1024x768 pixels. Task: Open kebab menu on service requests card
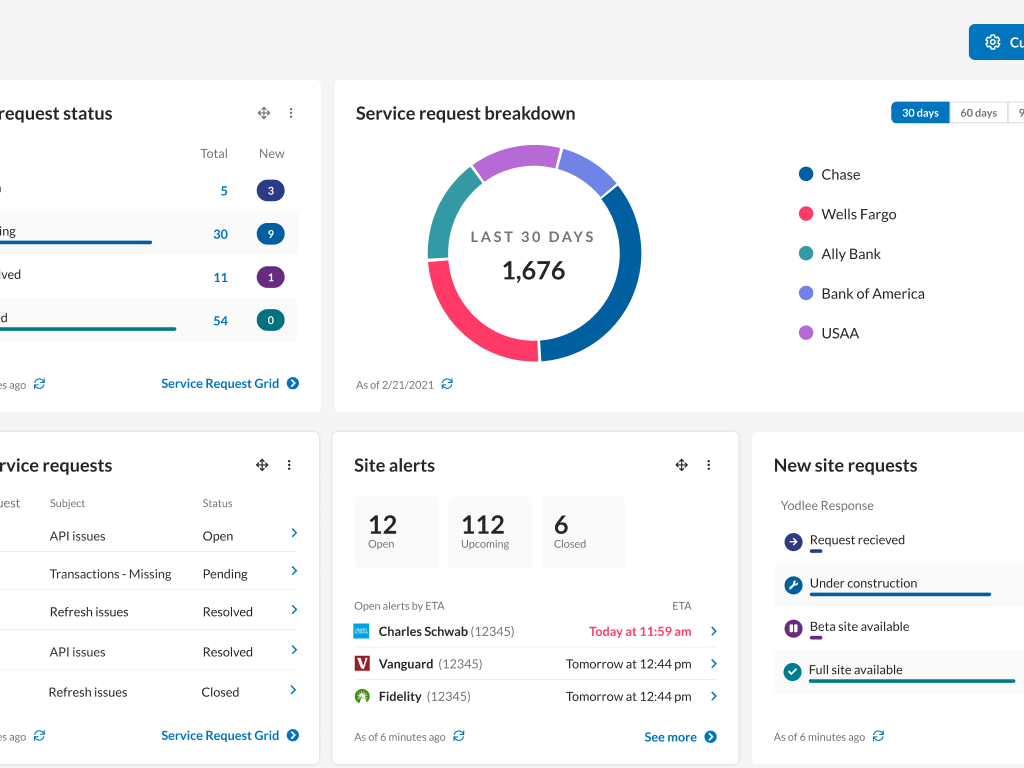(x=289, y=465)
